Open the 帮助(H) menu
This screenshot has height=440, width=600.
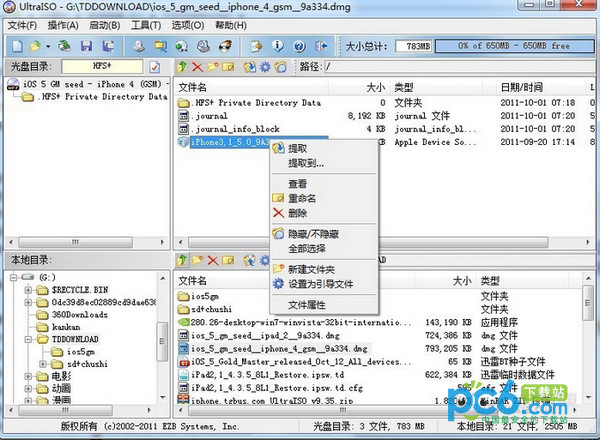click(x=231, y=26)
